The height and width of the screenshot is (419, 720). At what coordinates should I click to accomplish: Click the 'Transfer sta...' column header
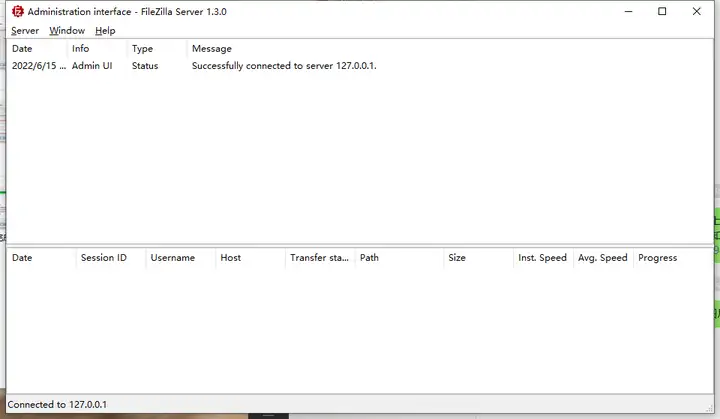click(319, 258)
